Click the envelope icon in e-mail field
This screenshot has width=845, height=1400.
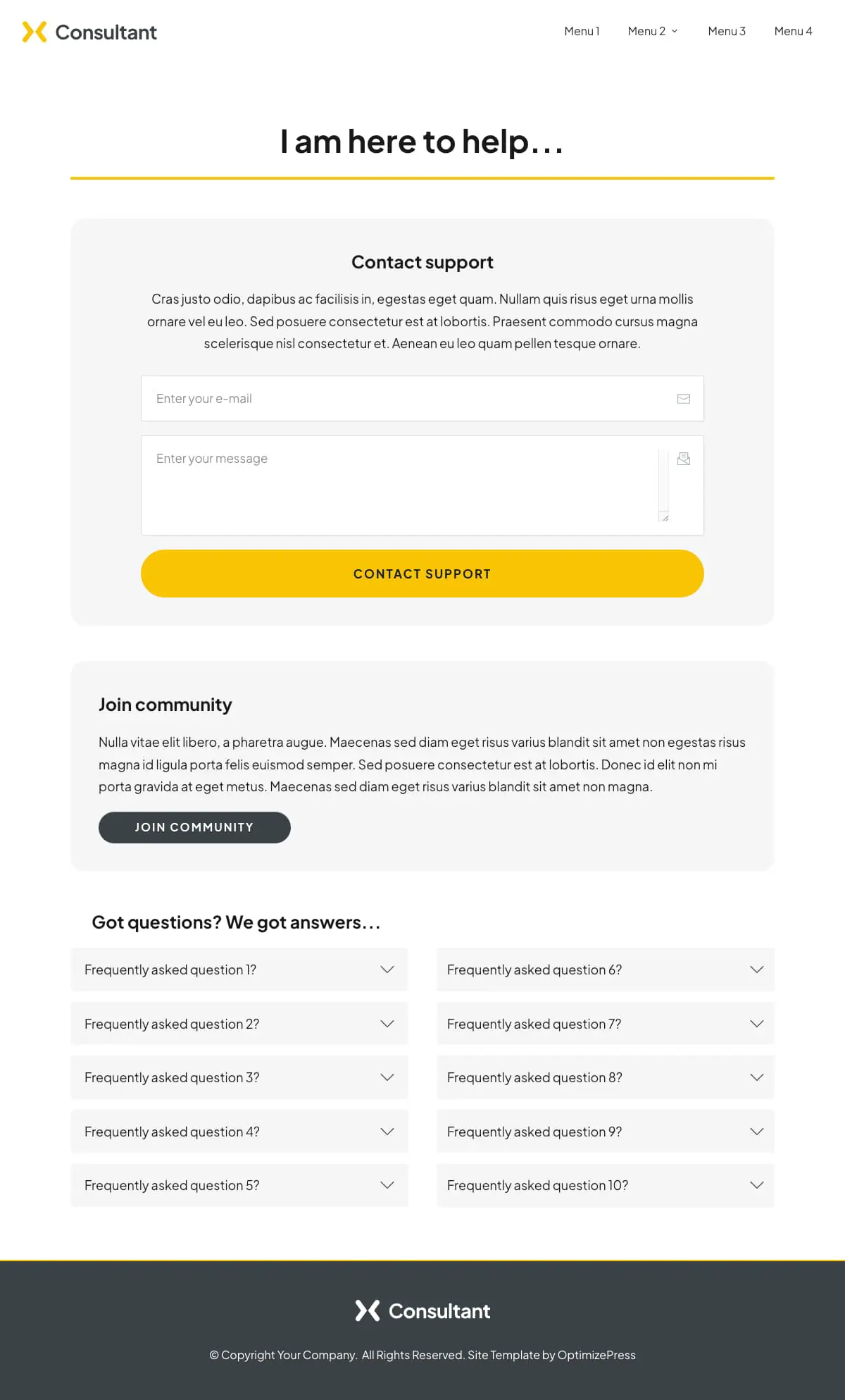point(683,399)
